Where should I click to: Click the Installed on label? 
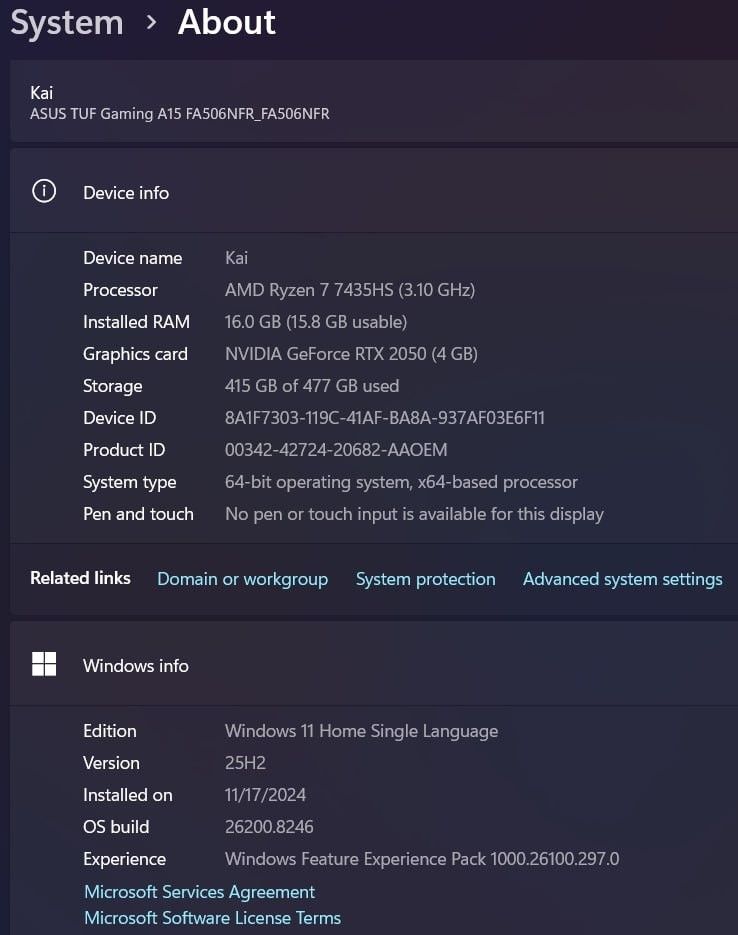pos(128,795)
